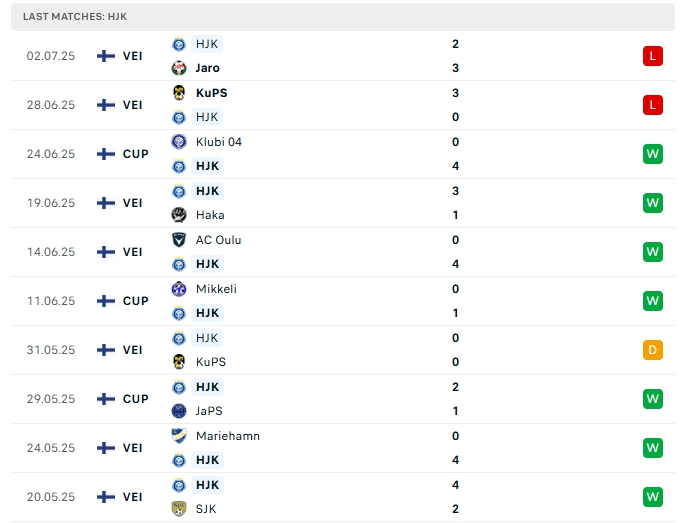Screen dimensions: 686x523
Task: Click the red L badge for Jaro match
Action: pyautogui.click(x=653, y=56)
